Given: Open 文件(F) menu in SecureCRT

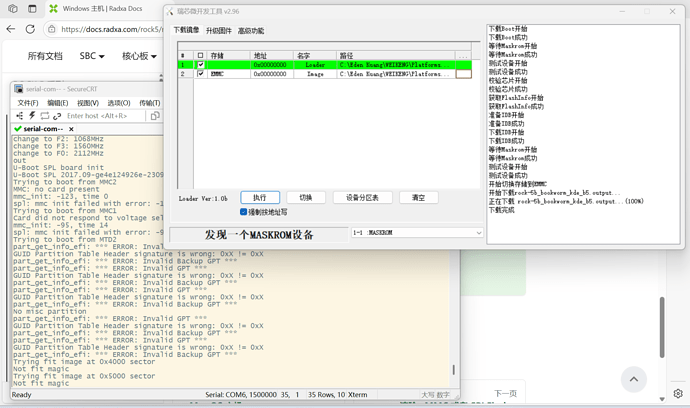Looking at the screenshot, I should click(x=28, y=103).
